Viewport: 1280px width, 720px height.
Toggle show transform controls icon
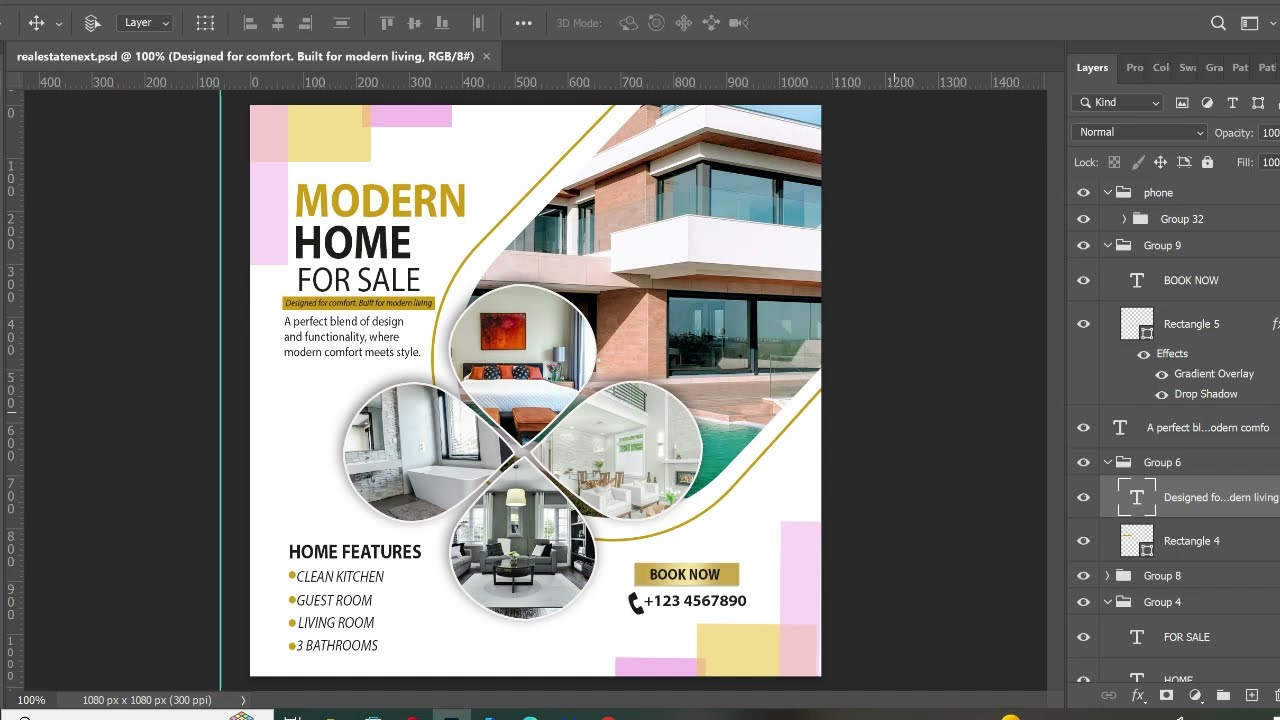(x=205, y=22)
